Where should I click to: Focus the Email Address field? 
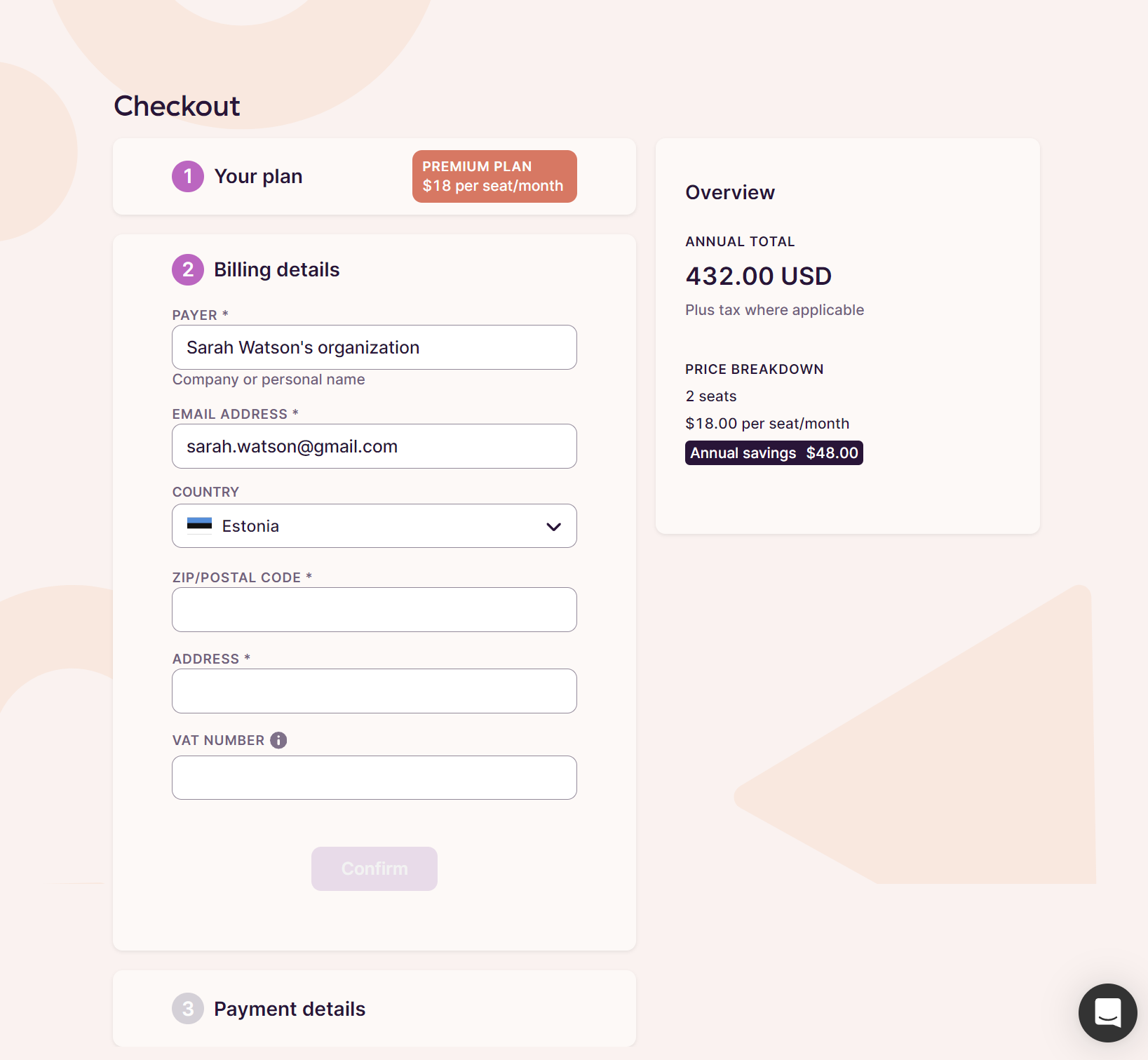pos(374,446)
